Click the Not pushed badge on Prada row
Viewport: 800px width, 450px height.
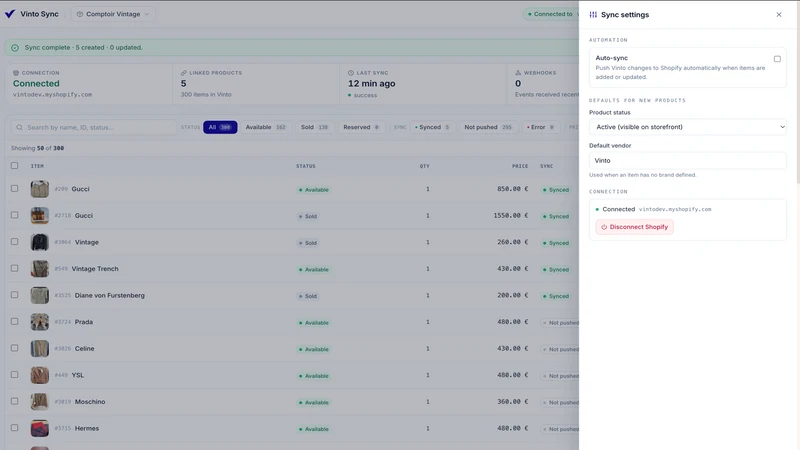tap(560, 322)
